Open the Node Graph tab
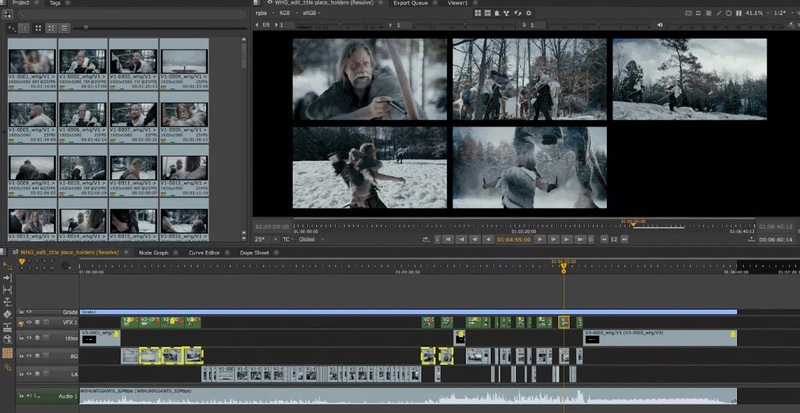Viewport: 800px width, 413px height. point(152,253)
